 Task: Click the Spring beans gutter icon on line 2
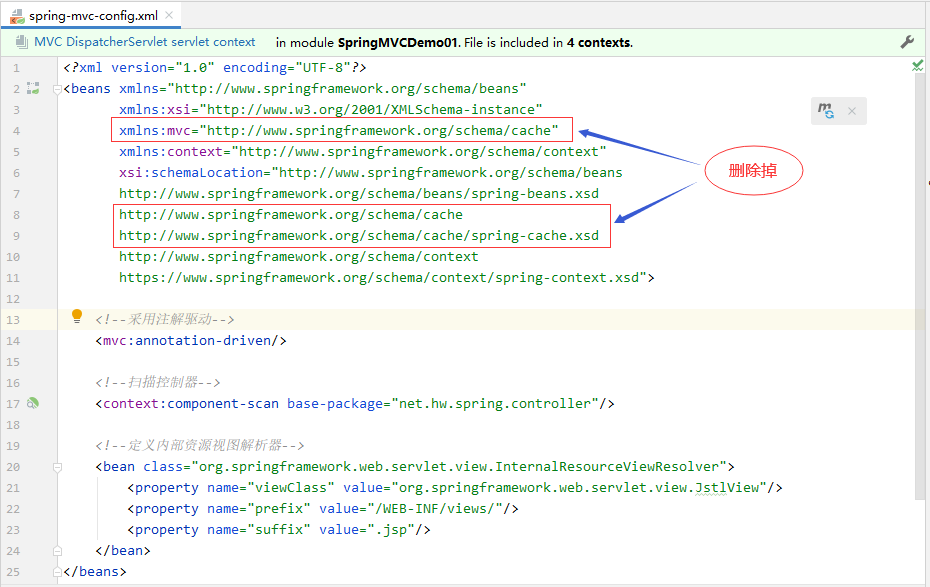tap(33, 89)
